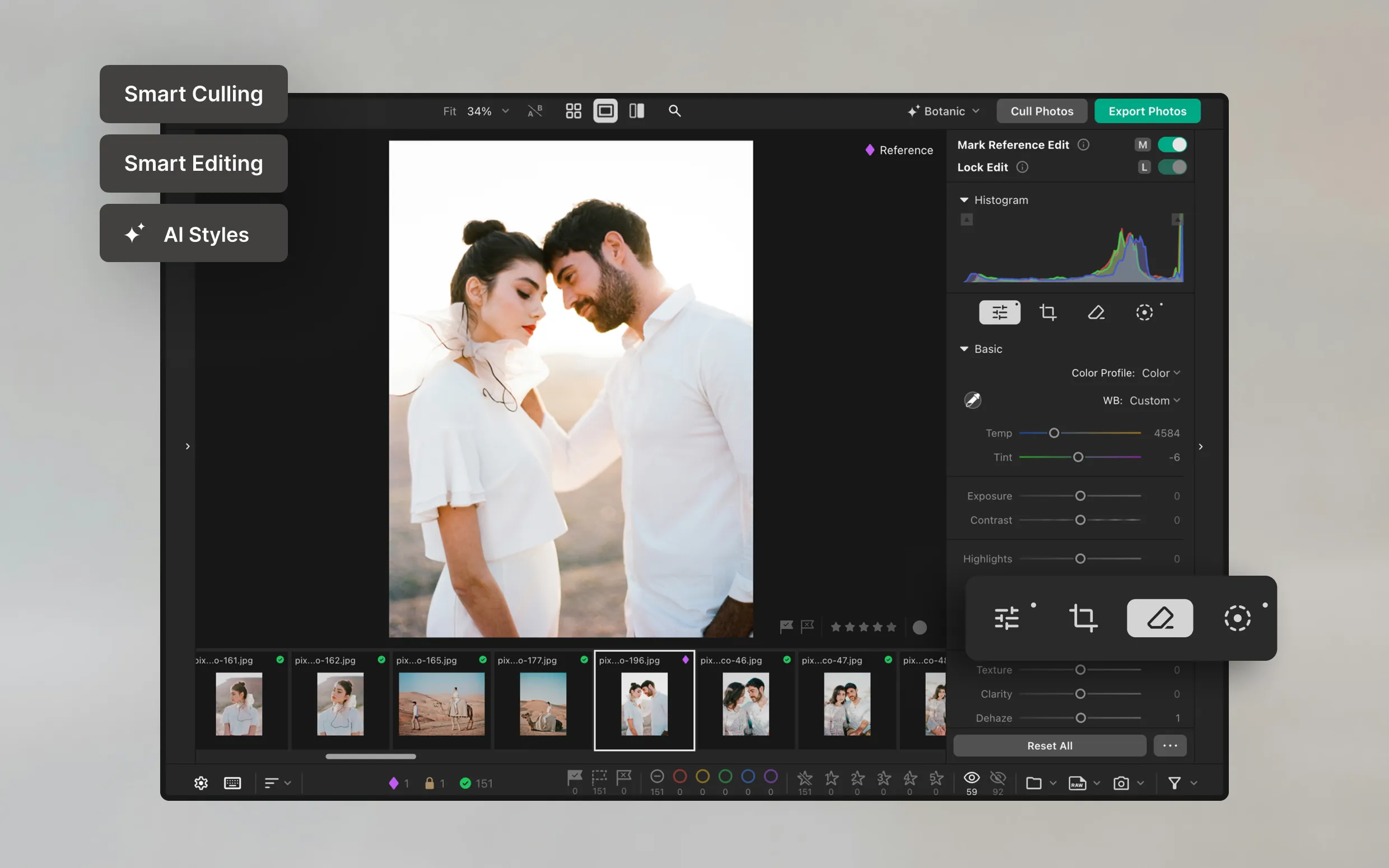This screenshot has width=1389, height=868.
Task: Click the Temp slider handle
Action: click(x=1054, y=433)
